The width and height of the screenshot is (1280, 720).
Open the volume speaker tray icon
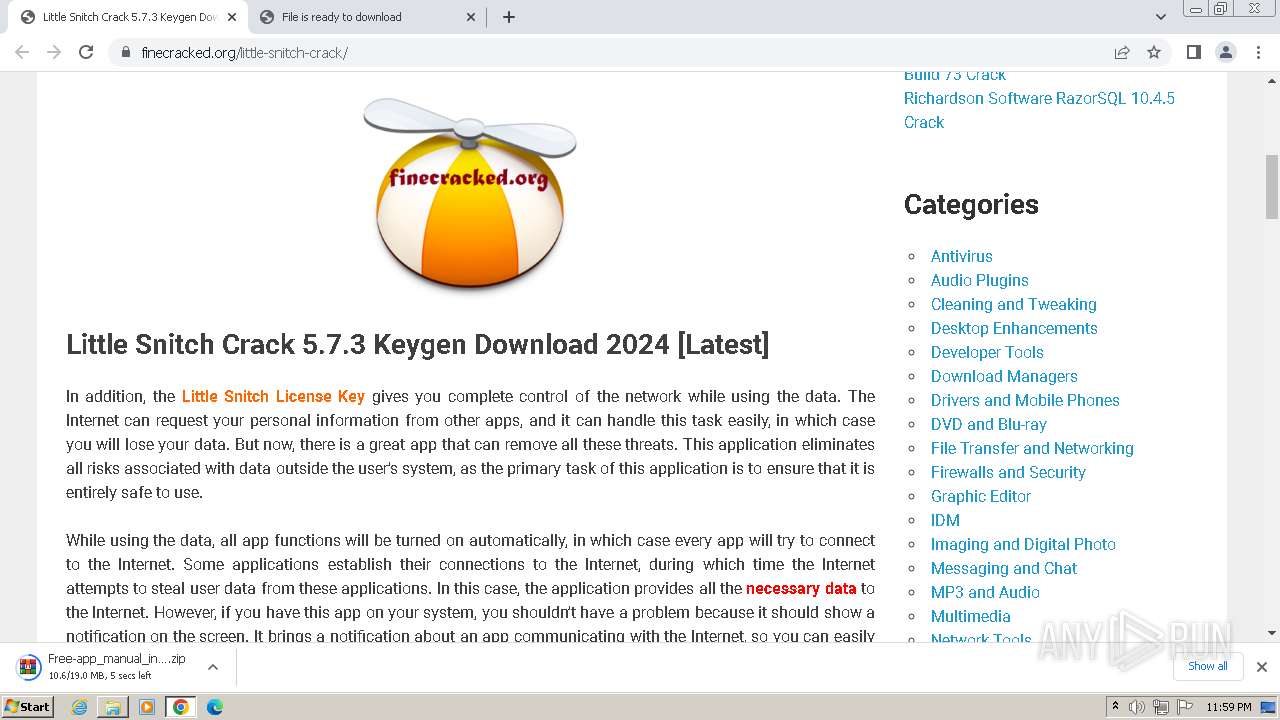[x=1137, y=707]
